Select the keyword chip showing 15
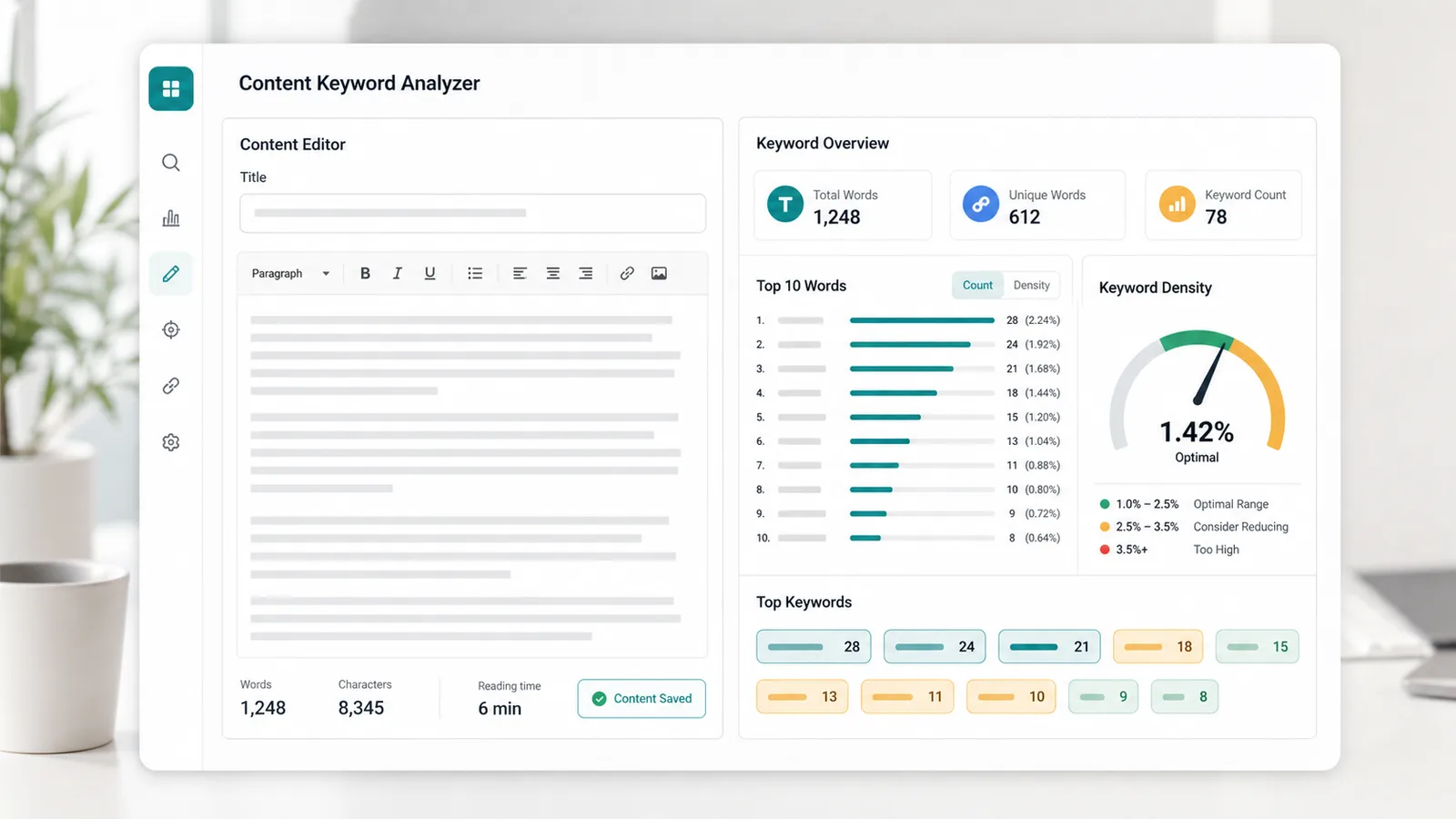The width and height of the screenshot is (1456, 819). point(1258,647)
